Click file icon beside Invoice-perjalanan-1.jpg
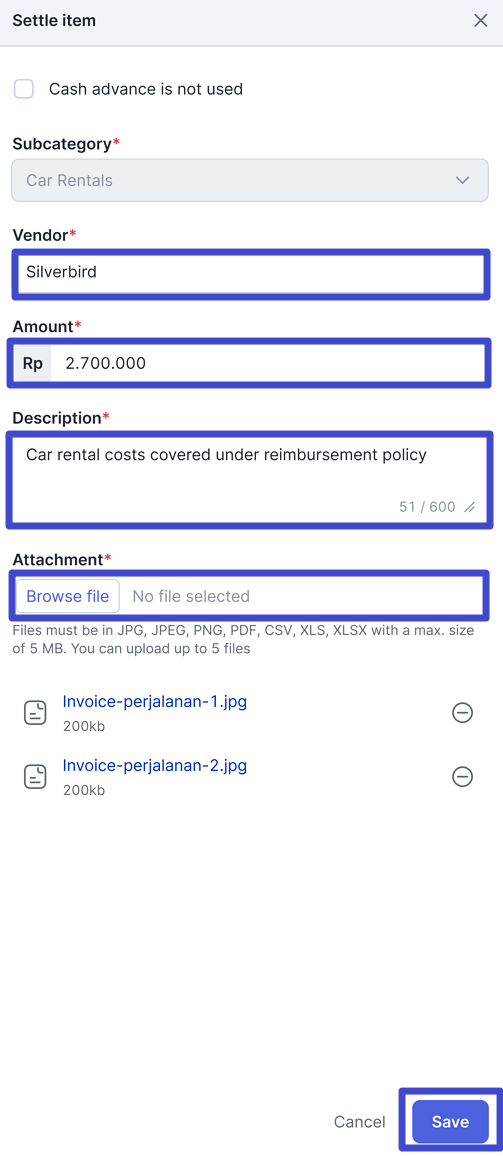 [x=35, y=713]
